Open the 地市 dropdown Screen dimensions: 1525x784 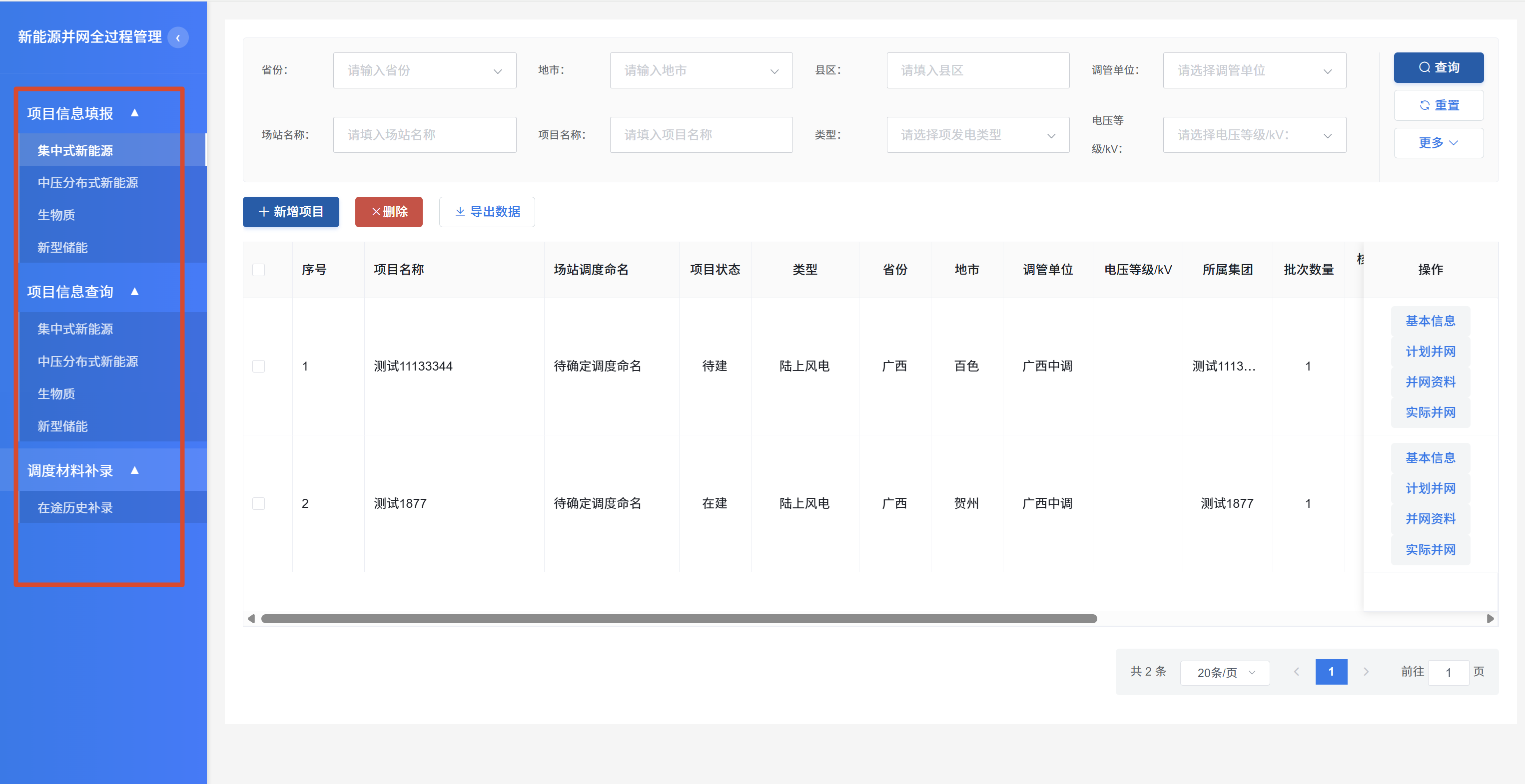[x=701, y=70]
